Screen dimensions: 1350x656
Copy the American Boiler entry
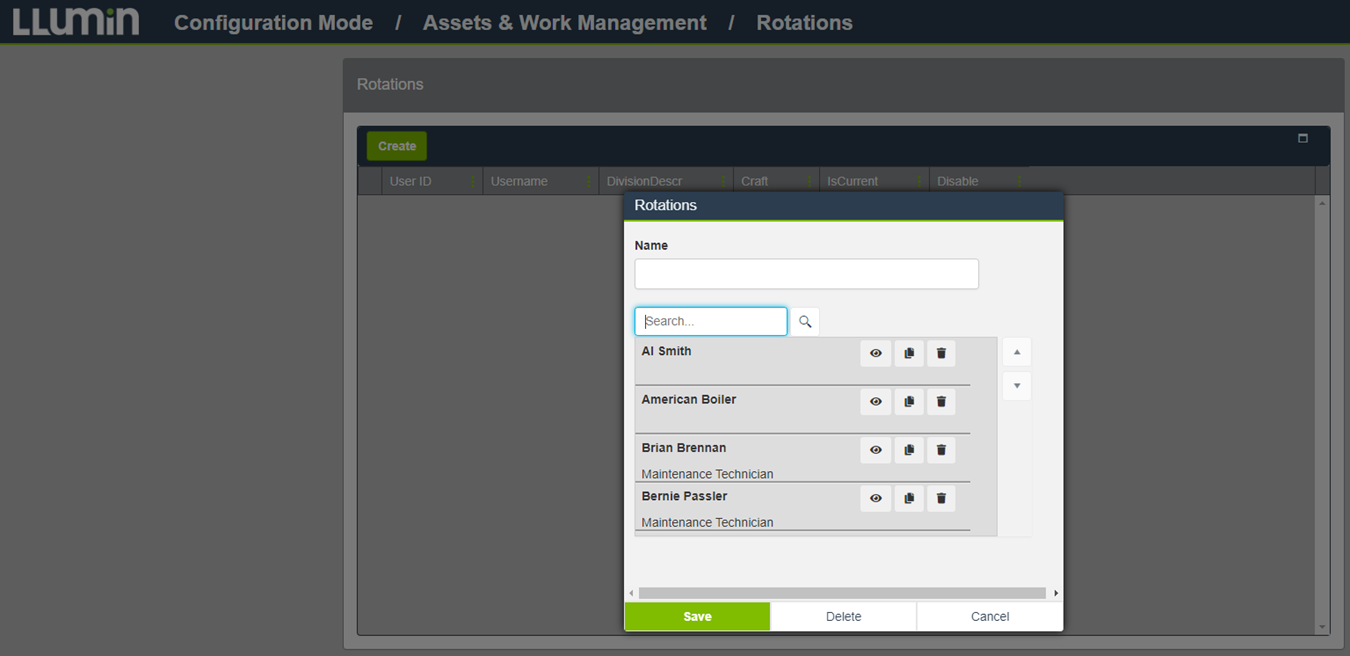909,402
